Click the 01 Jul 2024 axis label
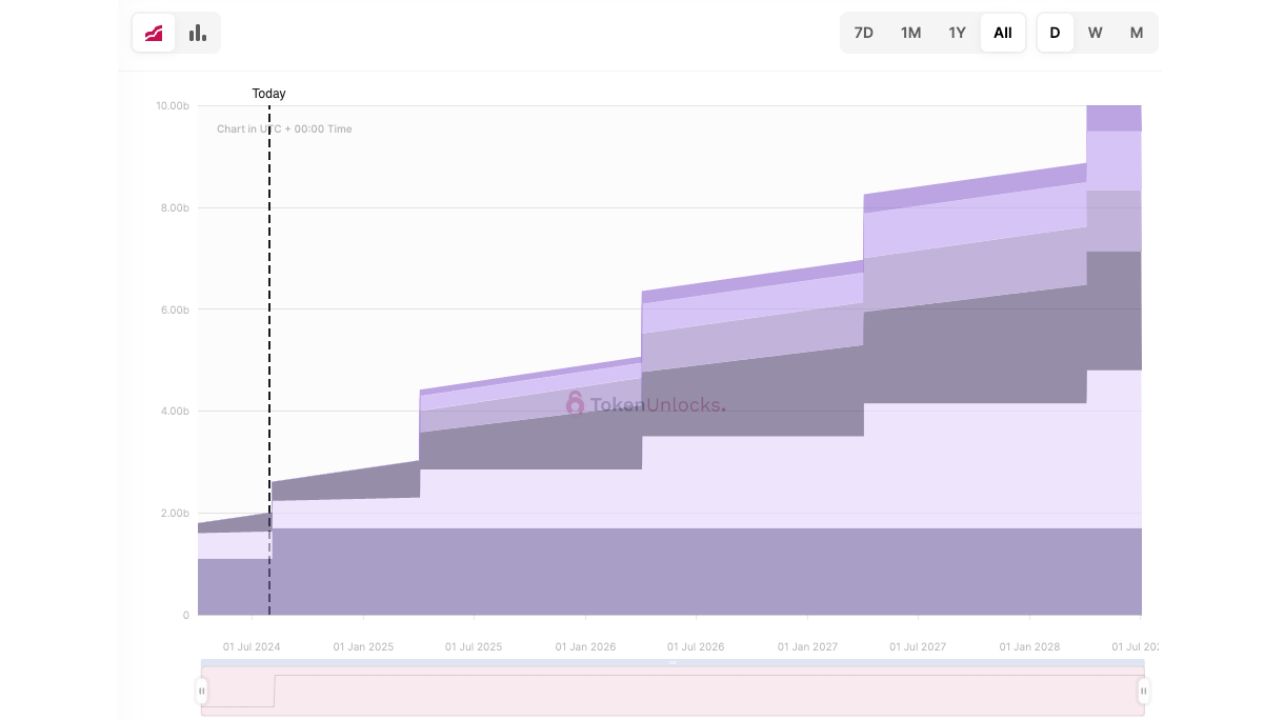Image resolution: width=1280 pixels, height=720 pixels. tap(252, 647)
